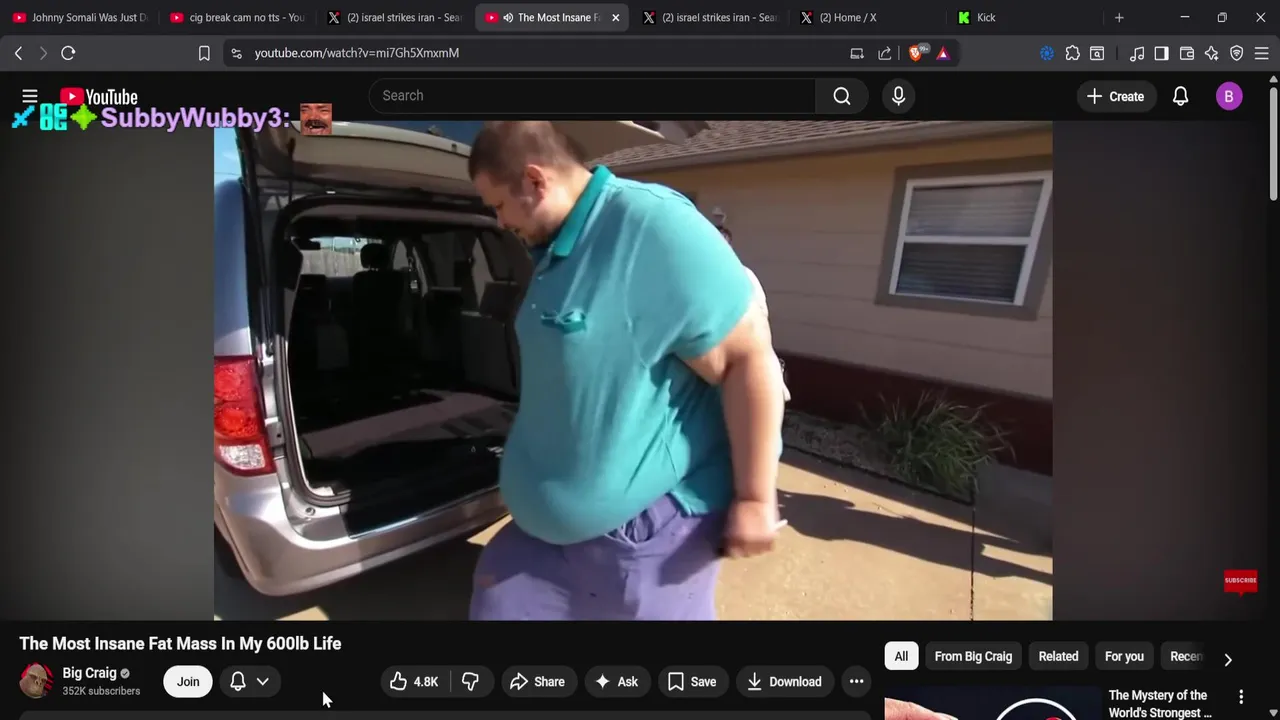This screenshot has height=720, width=1280.
Task: Open the music playlist toolbar icon
Action: click(x=1137, y=53)
